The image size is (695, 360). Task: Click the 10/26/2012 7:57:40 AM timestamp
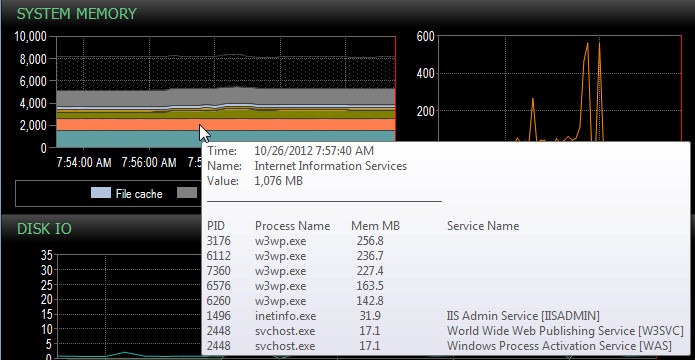(314, 151)
